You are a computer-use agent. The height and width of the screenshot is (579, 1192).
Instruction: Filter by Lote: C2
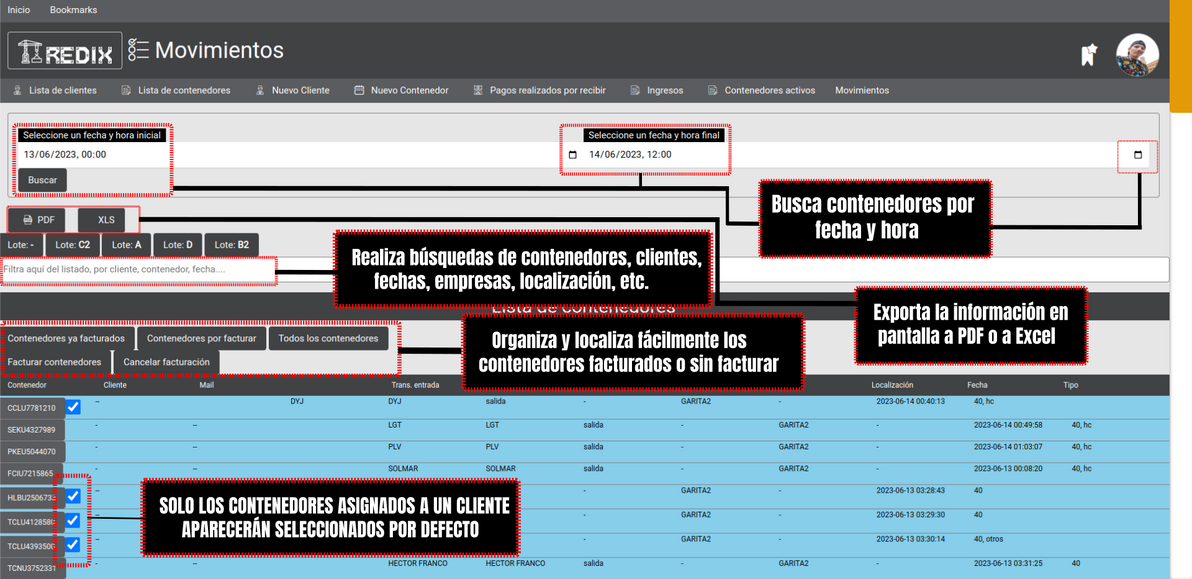tap(73, 244)
